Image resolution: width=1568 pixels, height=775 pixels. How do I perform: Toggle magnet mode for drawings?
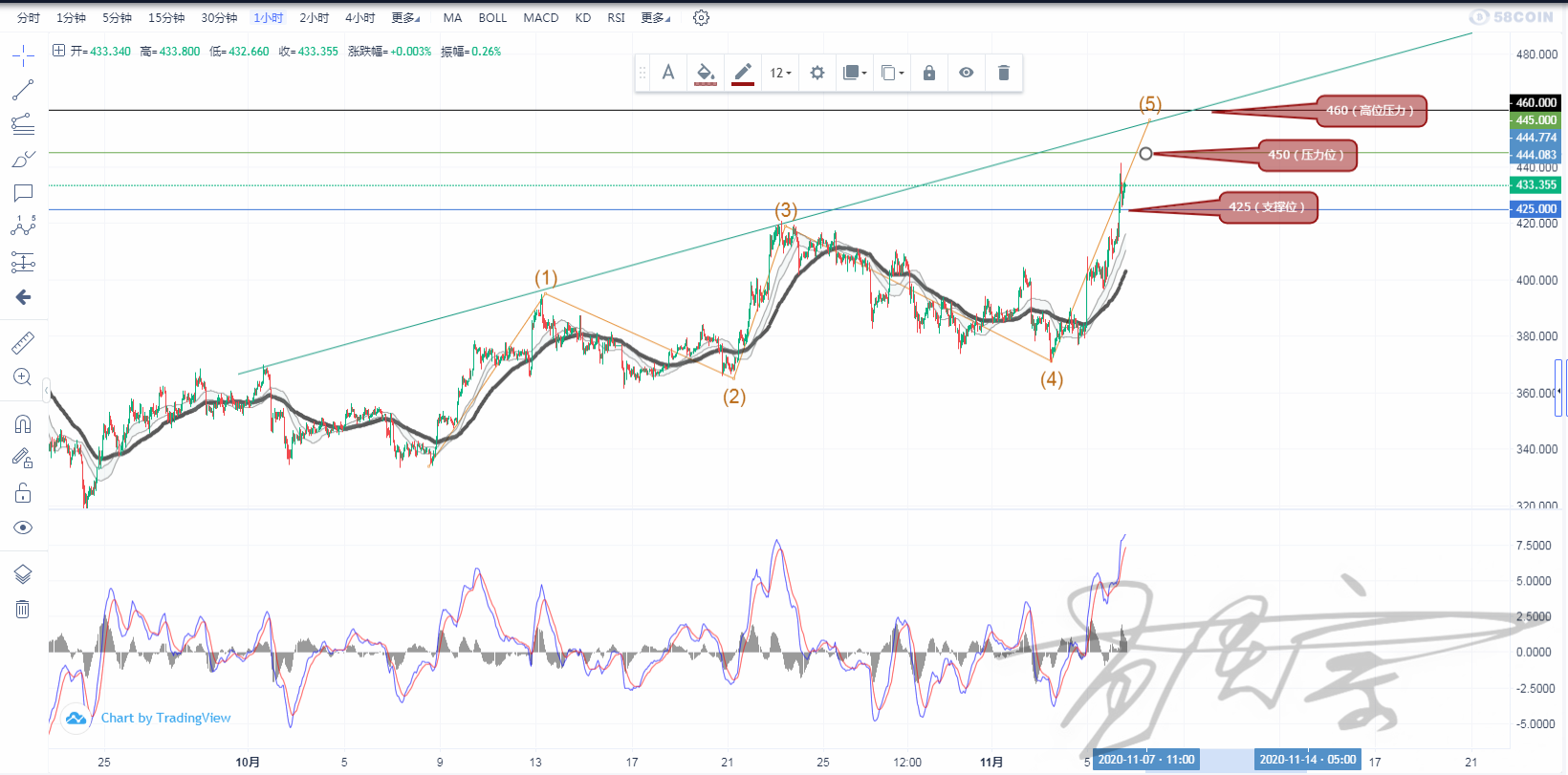(23, 424)
